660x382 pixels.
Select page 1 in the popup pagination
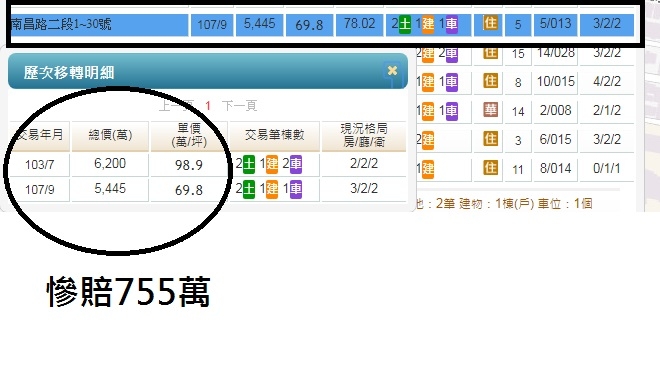[208, 106]
